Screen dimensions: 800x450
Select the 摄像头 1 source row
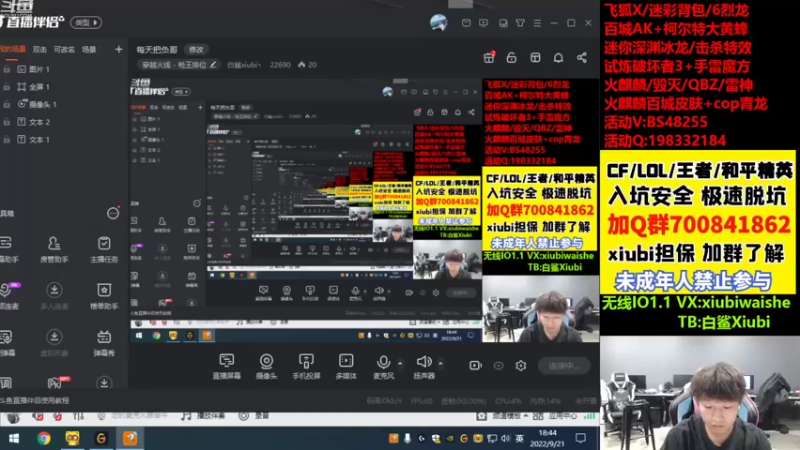click(x=64, y=104)
